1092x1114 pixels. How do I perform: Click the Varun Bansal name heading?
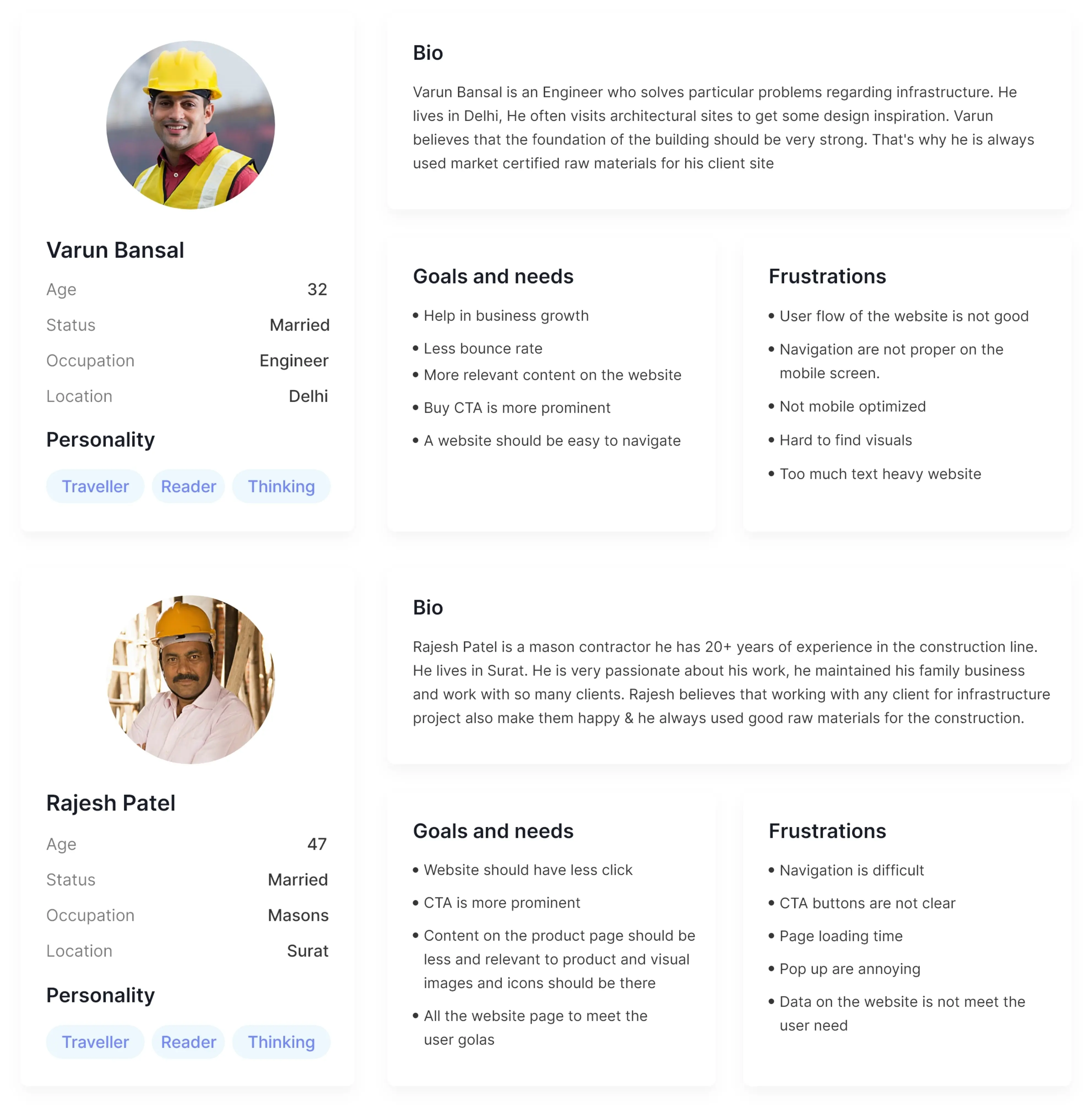[115, 250]
